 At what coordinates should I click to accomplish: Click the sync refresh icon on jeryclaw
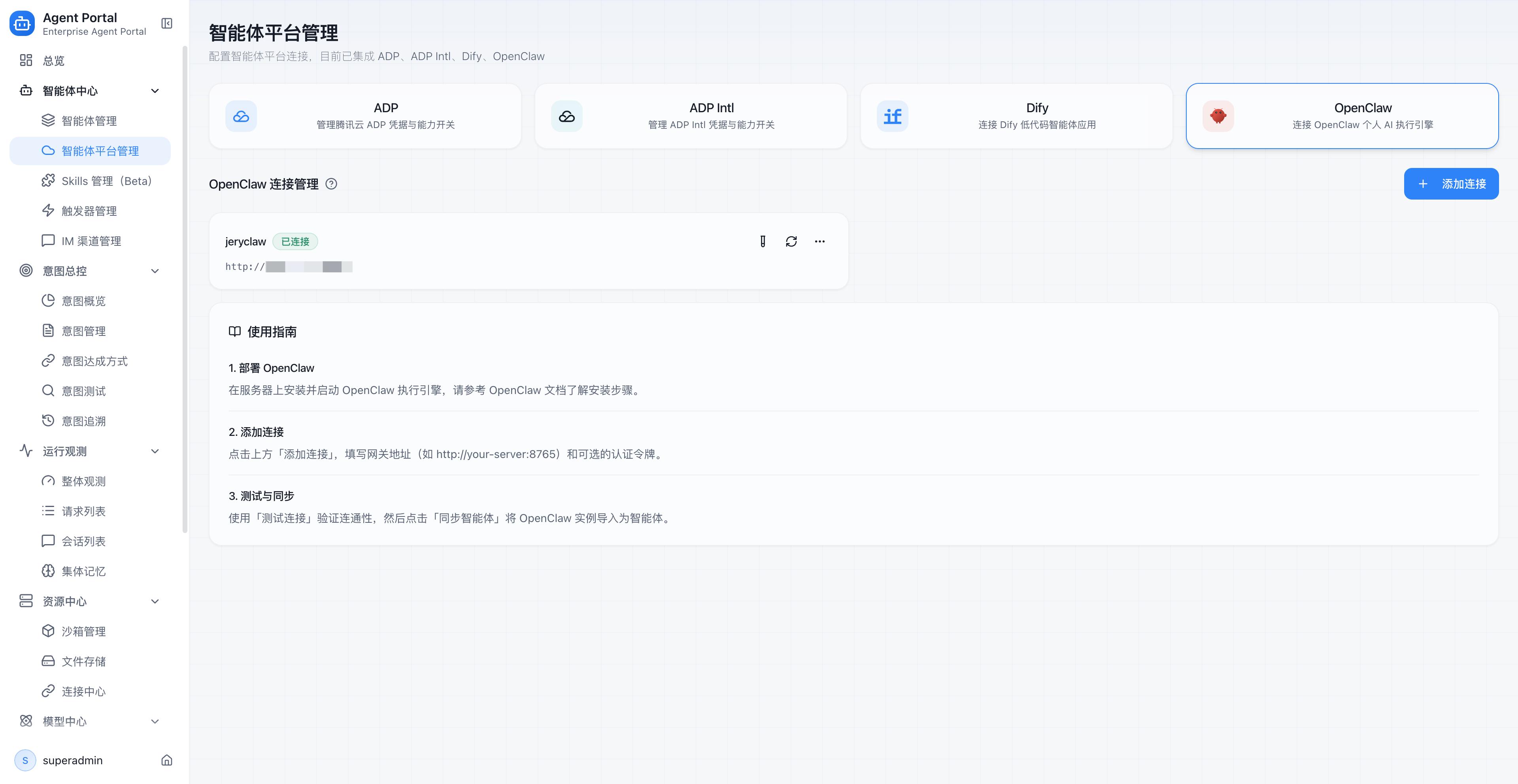[791, 241]
